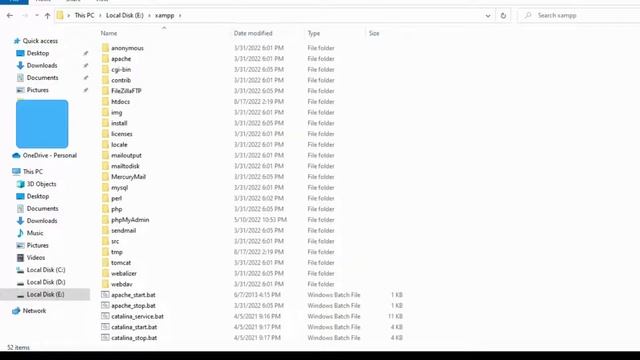640x360 pixels.
Task: Select the phpMyAdmin folder icon
Action: click(x=105, y=220)
